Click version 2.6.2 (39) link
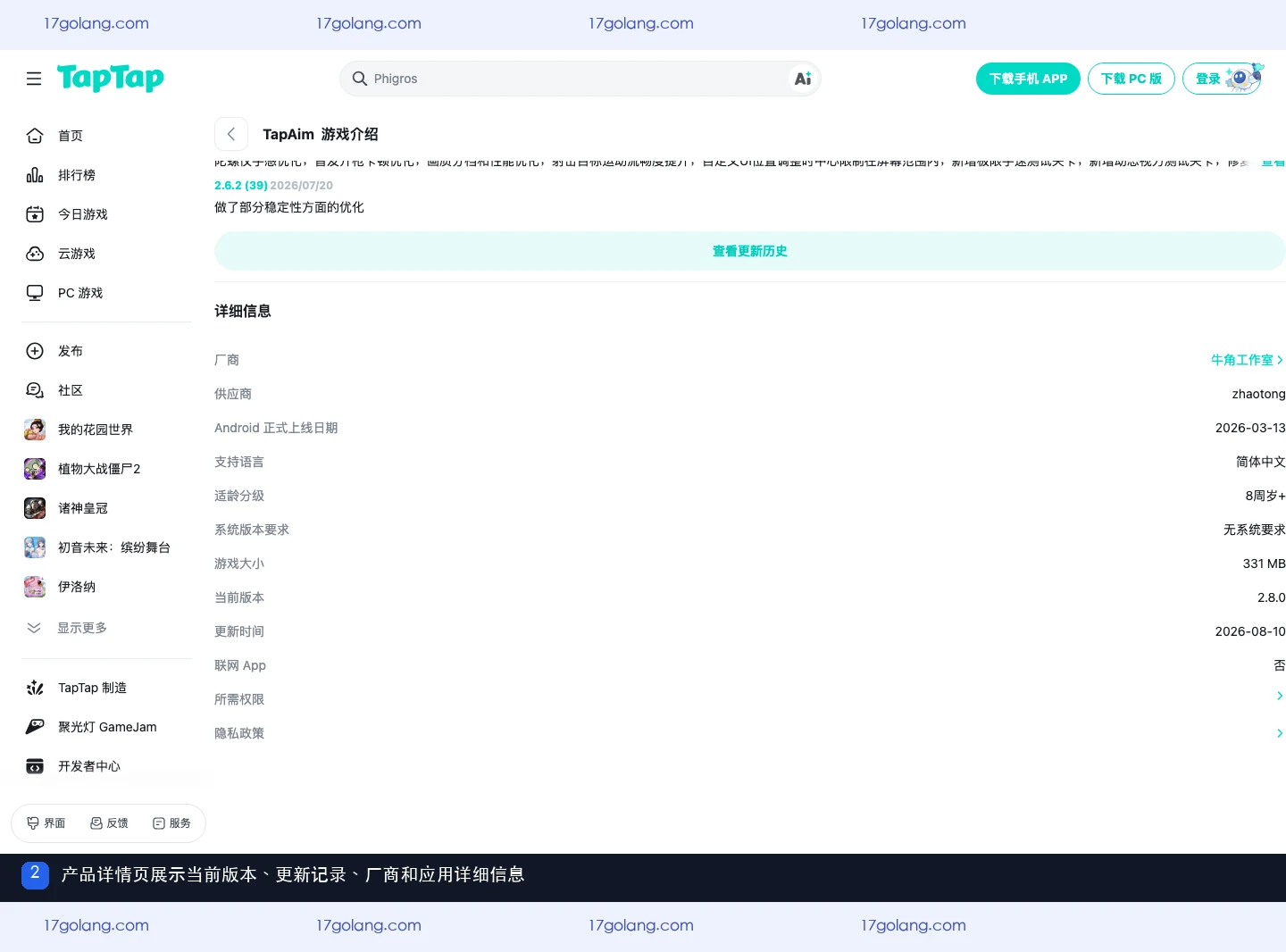1286x952 pixels. [241, 185]
